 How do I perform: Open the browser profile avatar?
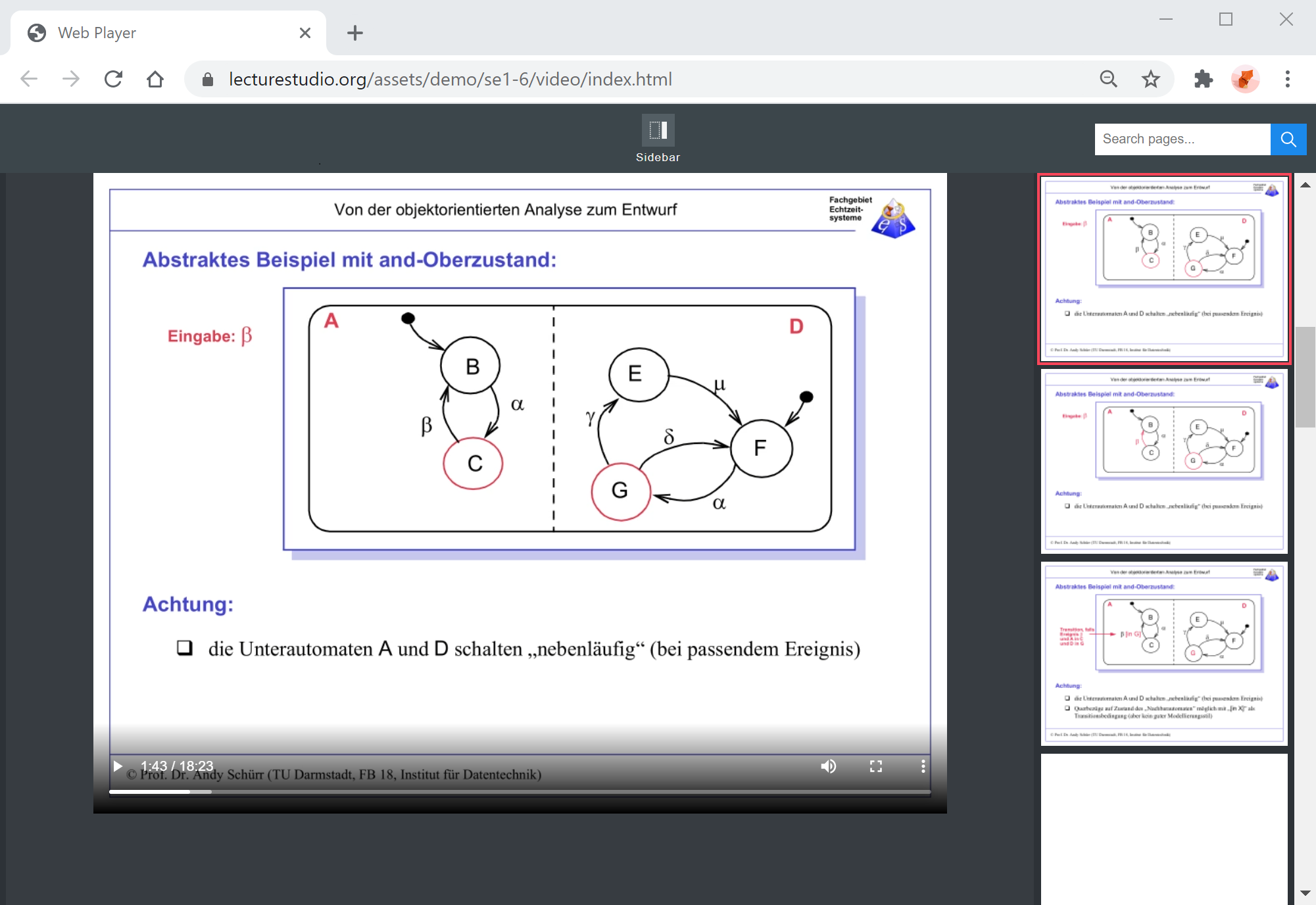click(x=1245, y=80)
